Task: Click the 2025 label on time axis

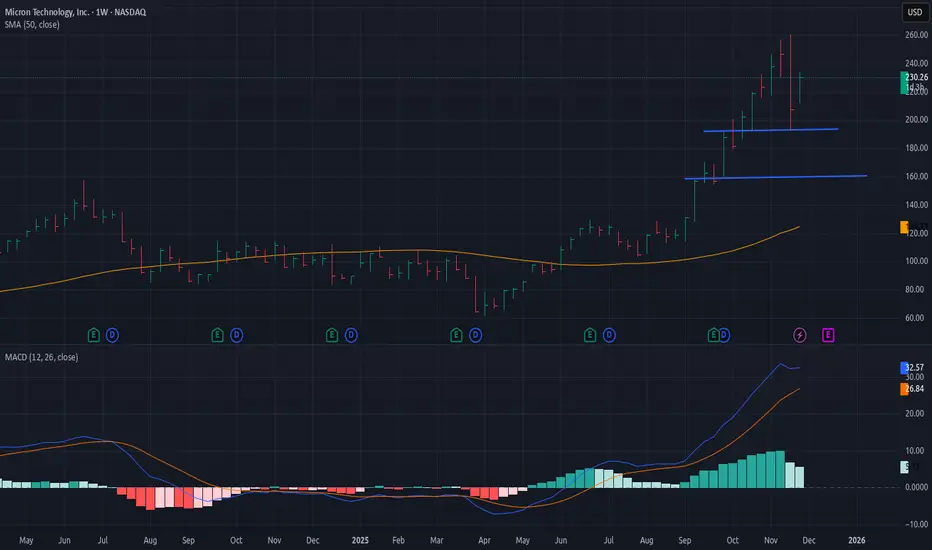Action: (x=360, y=540)
